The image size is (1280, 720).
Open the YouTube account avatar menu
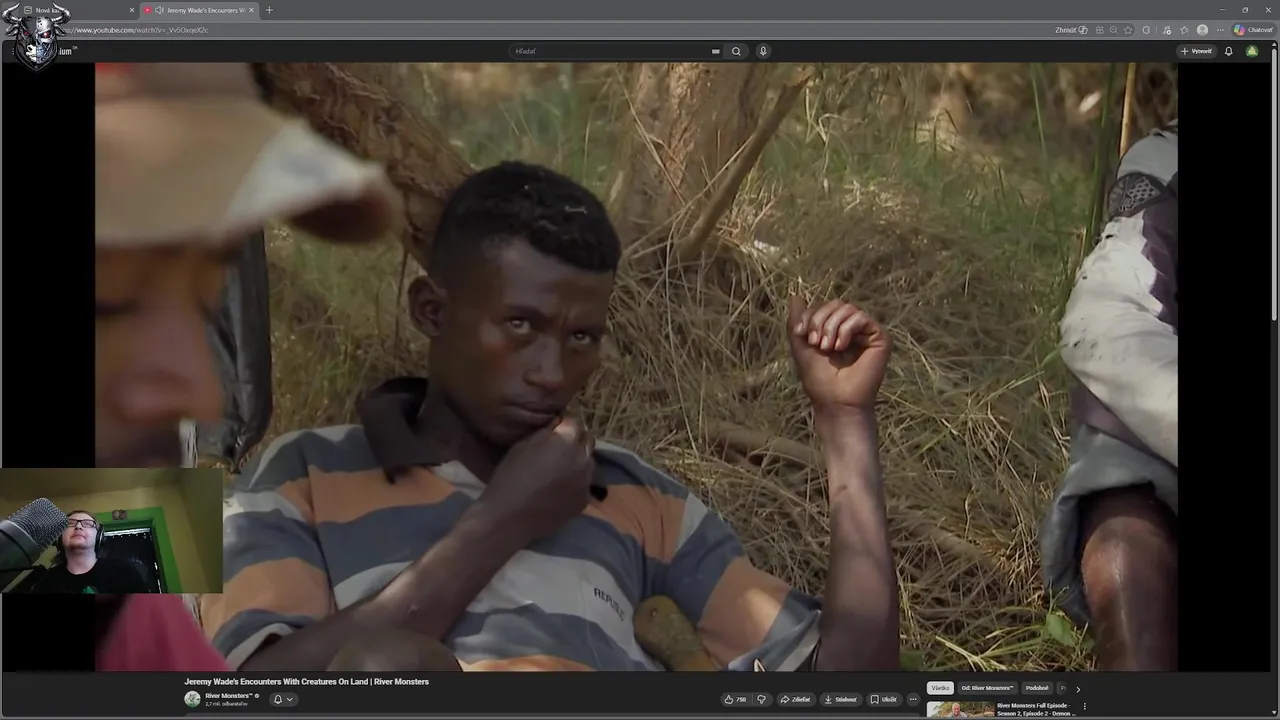1252,51
